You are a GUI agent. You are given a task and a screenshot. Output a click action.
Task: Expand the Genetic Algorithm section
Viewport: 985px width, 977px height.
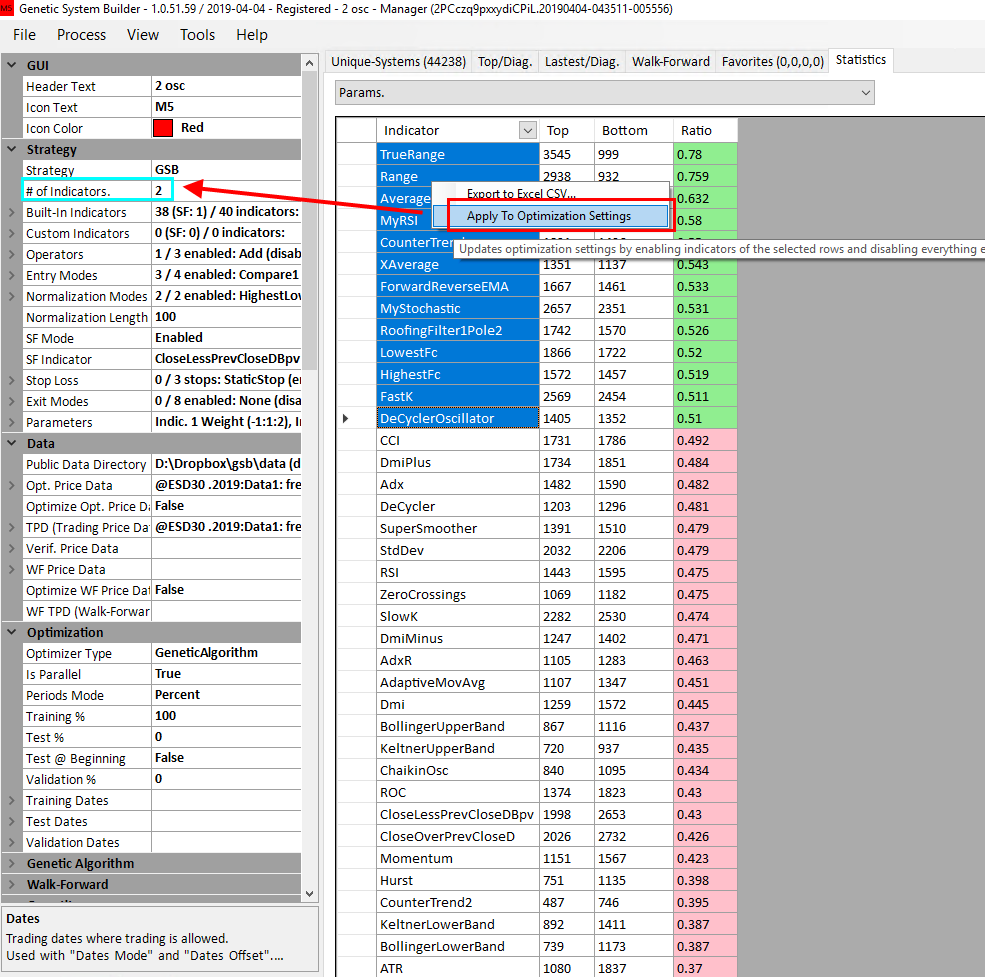(x=11, y=863)
